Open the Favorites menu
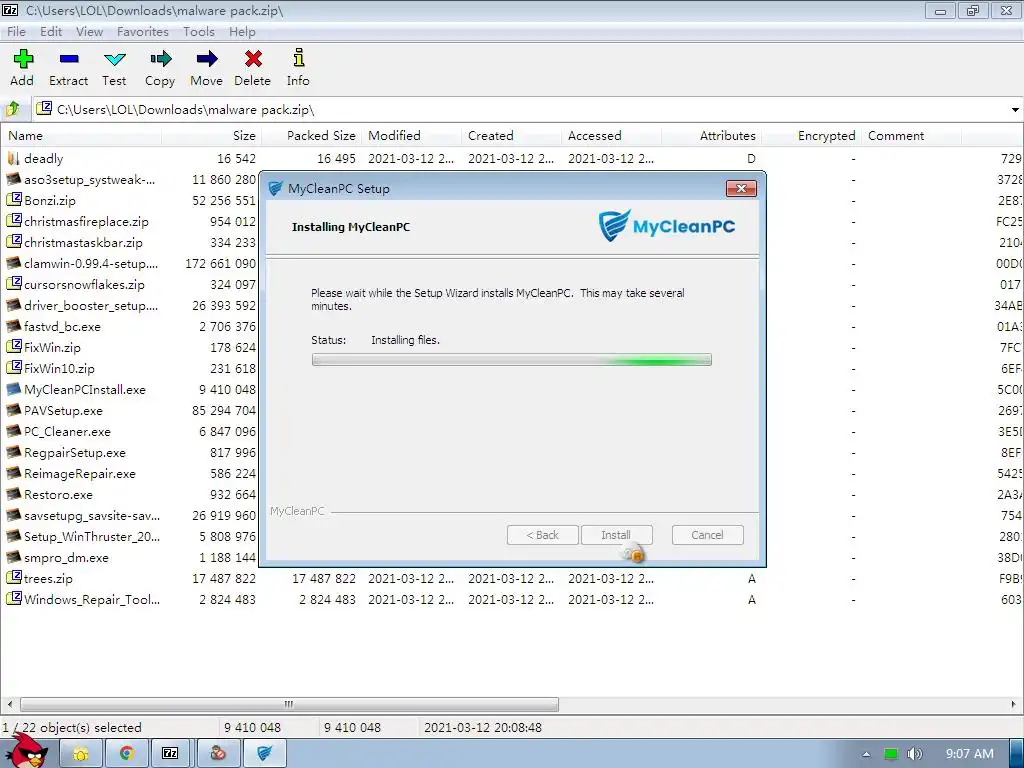This screenshot has height=768, width=1024. (x=142, y=31)
